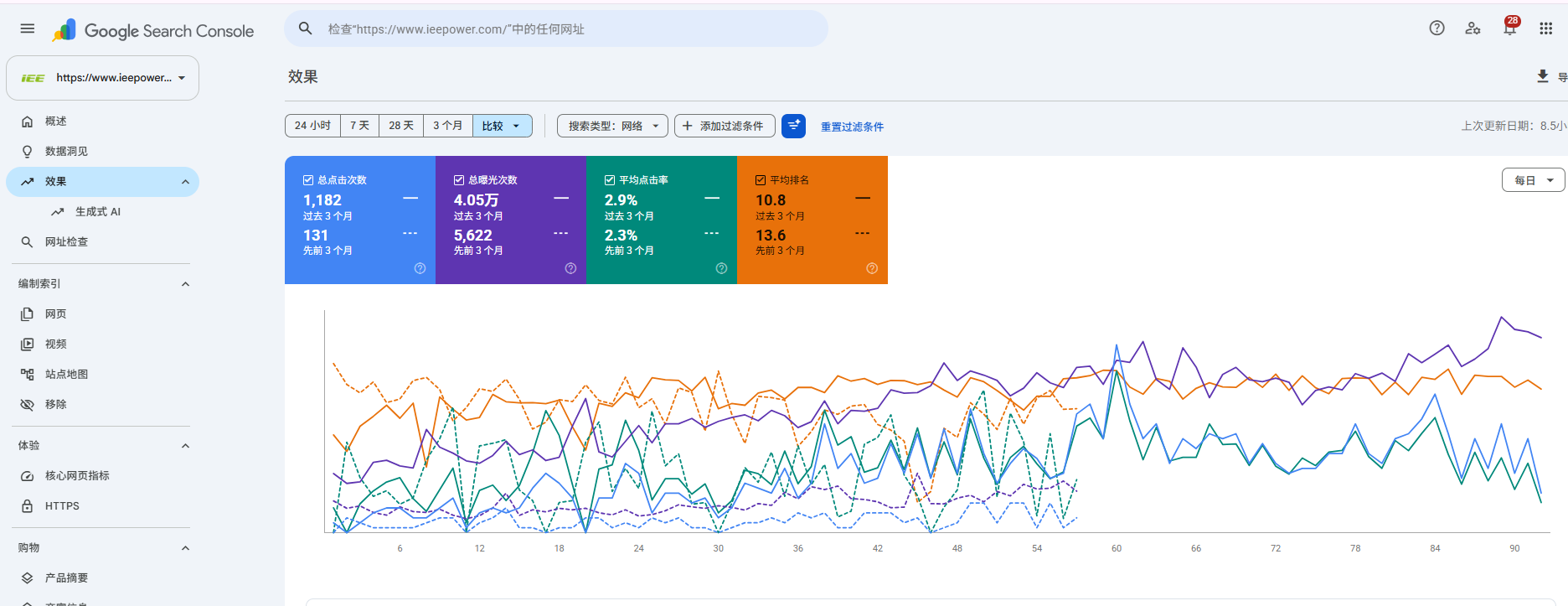
Task: Collapse the 购物 section
Action: click(185, 548)
